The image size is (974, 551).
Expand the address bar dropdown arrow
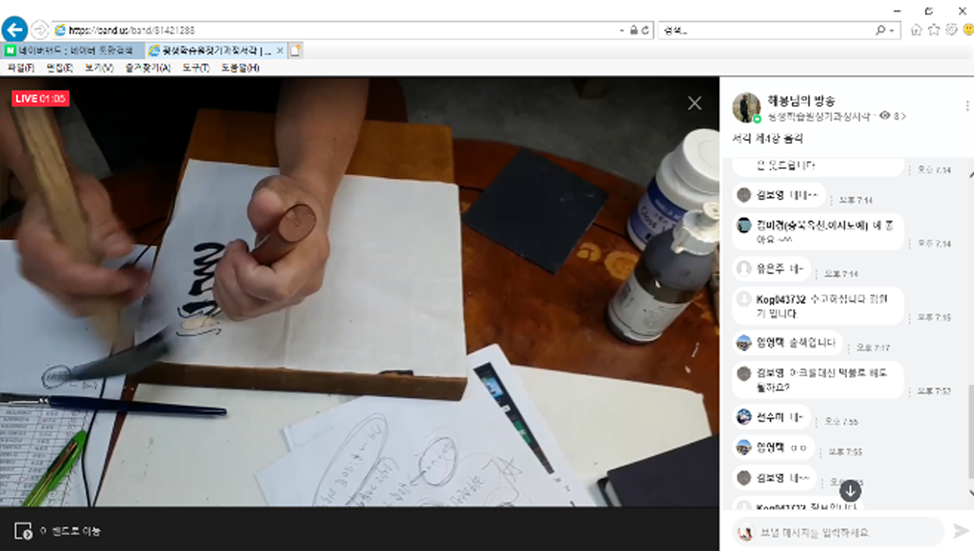tap(622, 31)
